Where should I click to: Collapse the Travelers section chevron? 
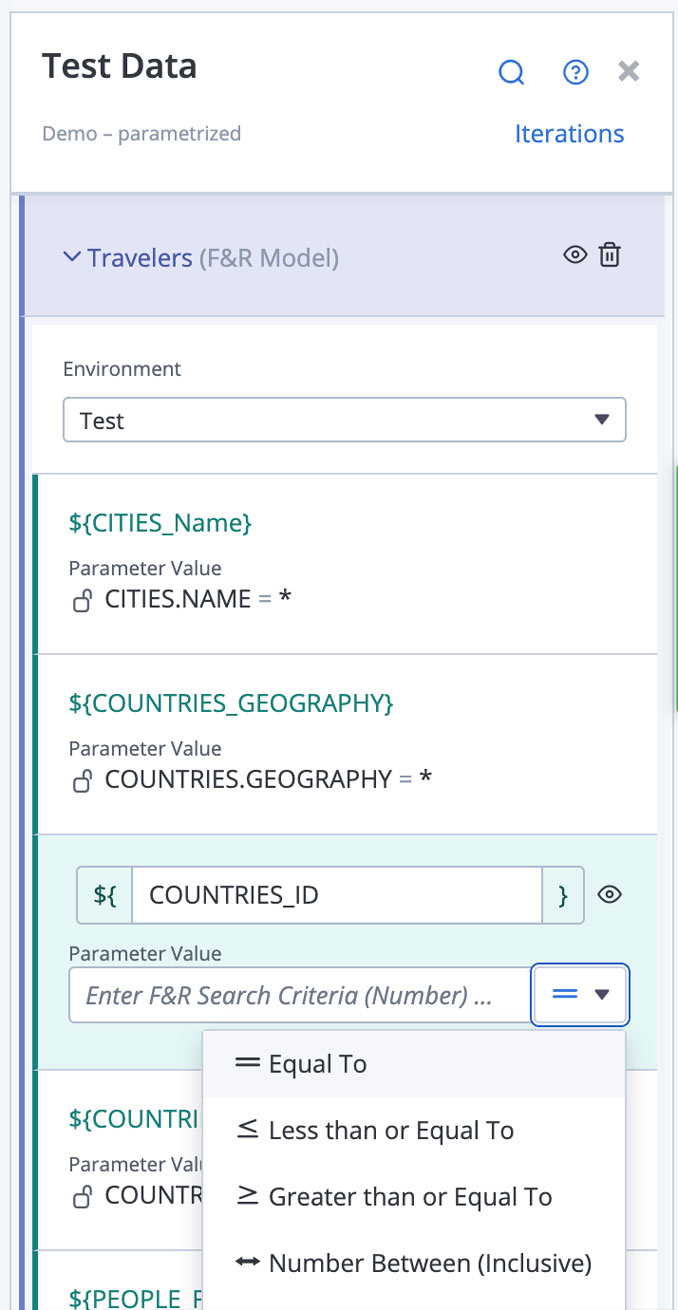point(71,256)
